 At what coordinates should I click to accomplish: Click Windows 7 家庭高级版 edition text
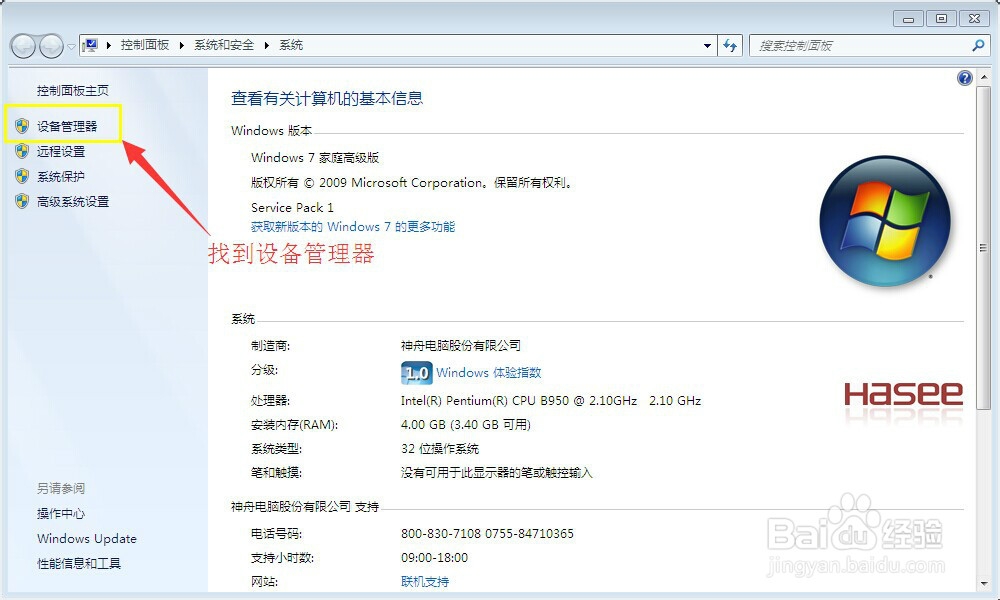pyautogui.click(x=315, y=157)
